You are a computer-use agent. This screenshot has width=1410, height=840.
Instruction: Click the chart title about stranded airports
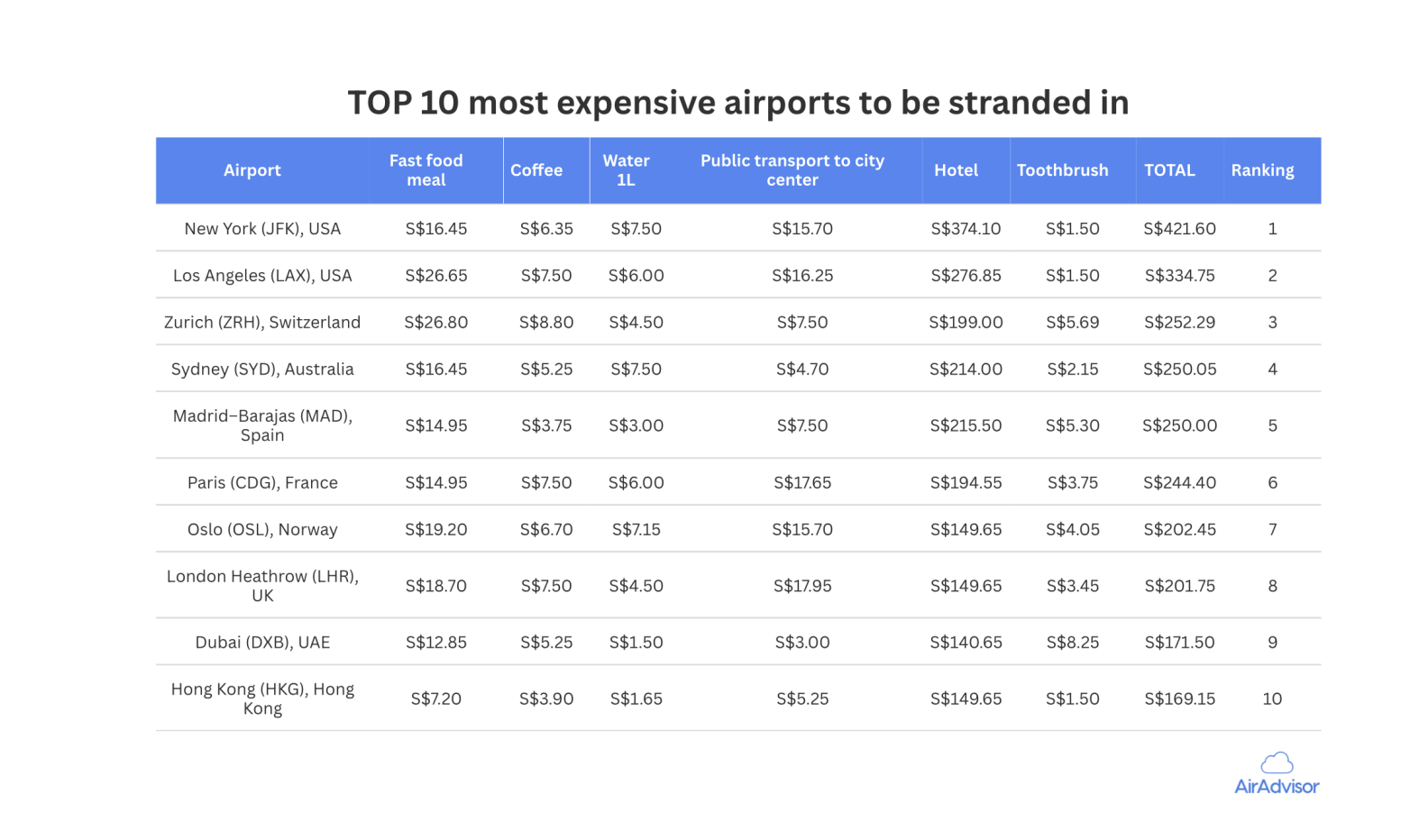tap(737, 103)
